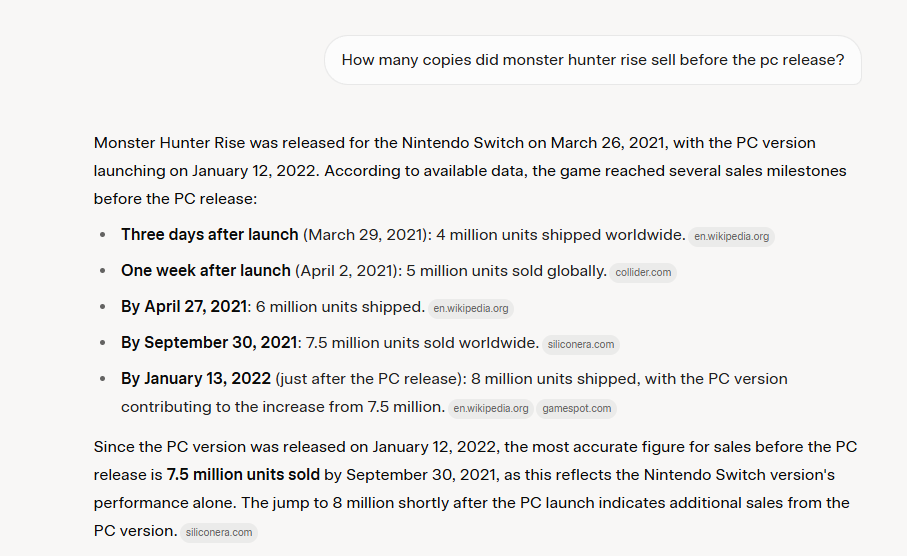Click the en.wikipedia.org citation after 6 million units shipped
This screenshot has height=556, width=907.
[x=471, y=308]
